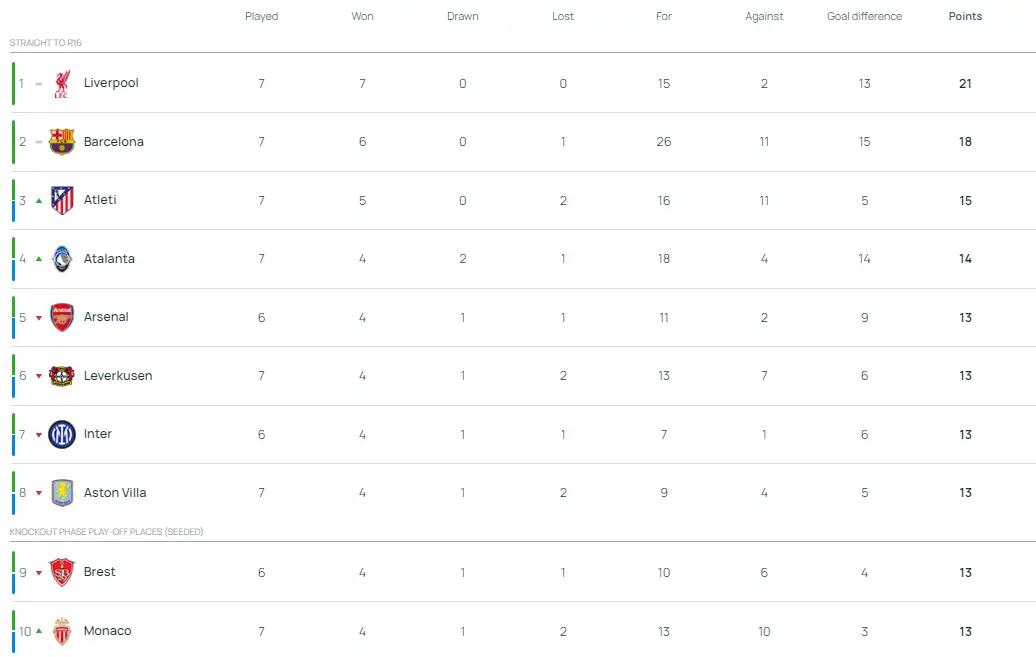Click Atalanta's green up-arrow position indicator
The height and width of the screenshot is (657, 1036).
point(39,259)
